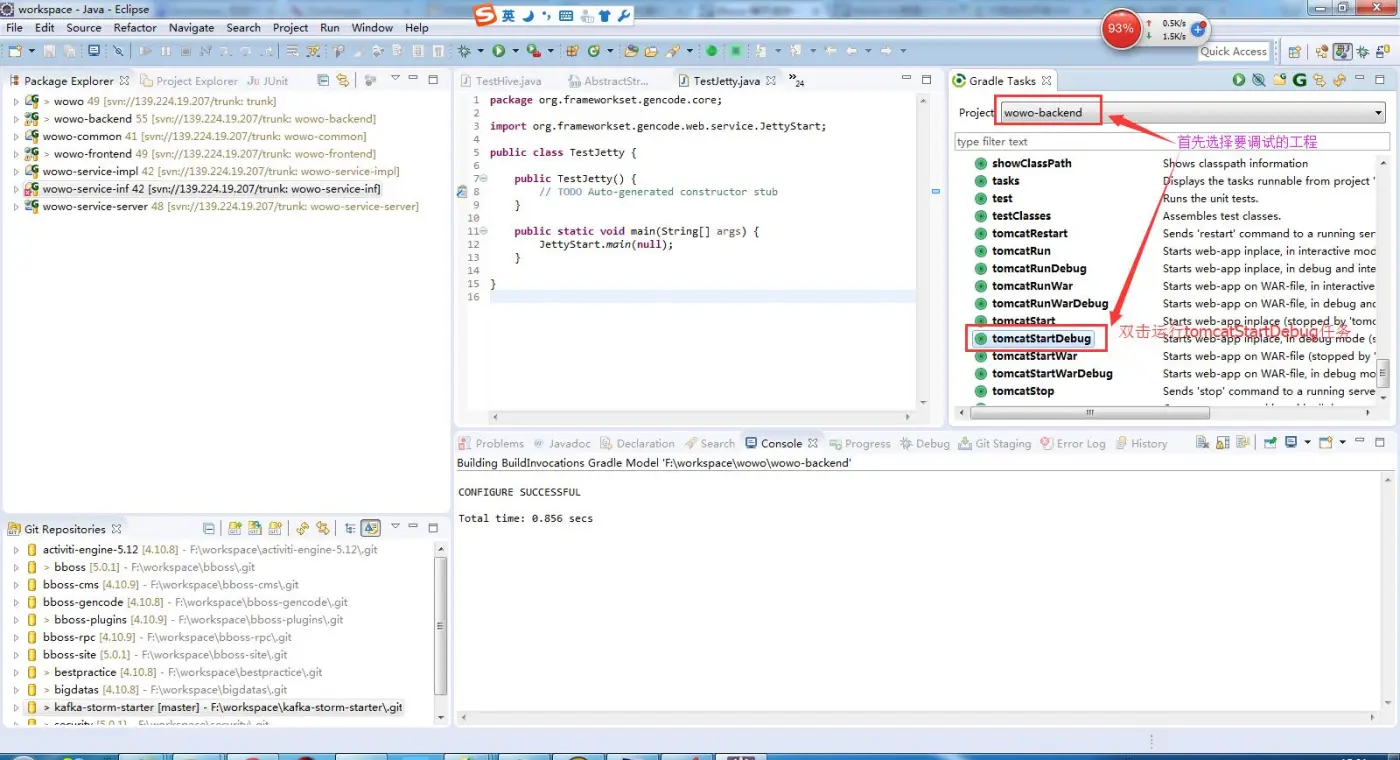This screenshot has width=1400, height=760.
Task: Click the Open Perspective icon
Action: (x=1294, y=51)
